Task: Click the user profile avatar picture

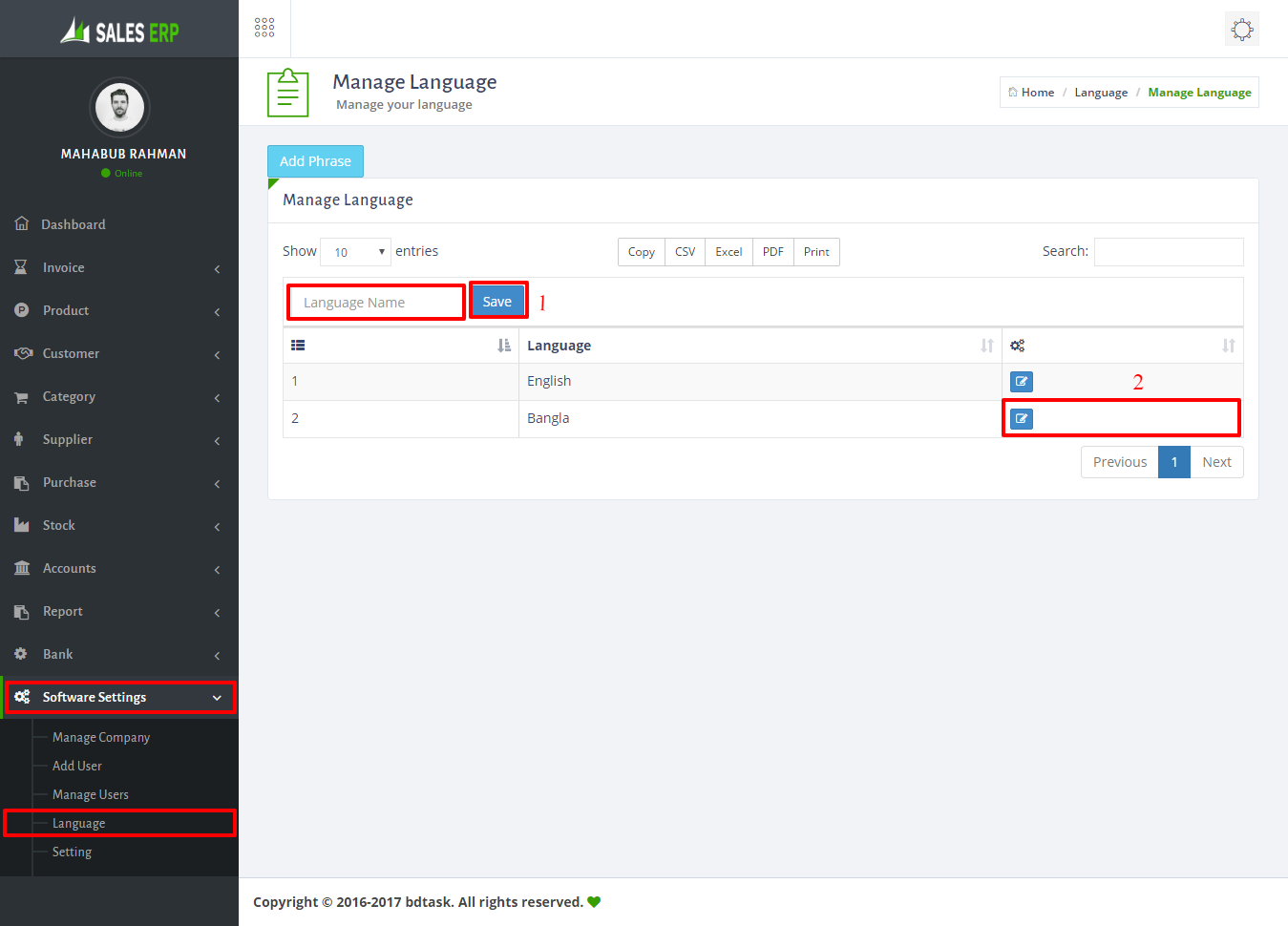Action: [119, 107]
